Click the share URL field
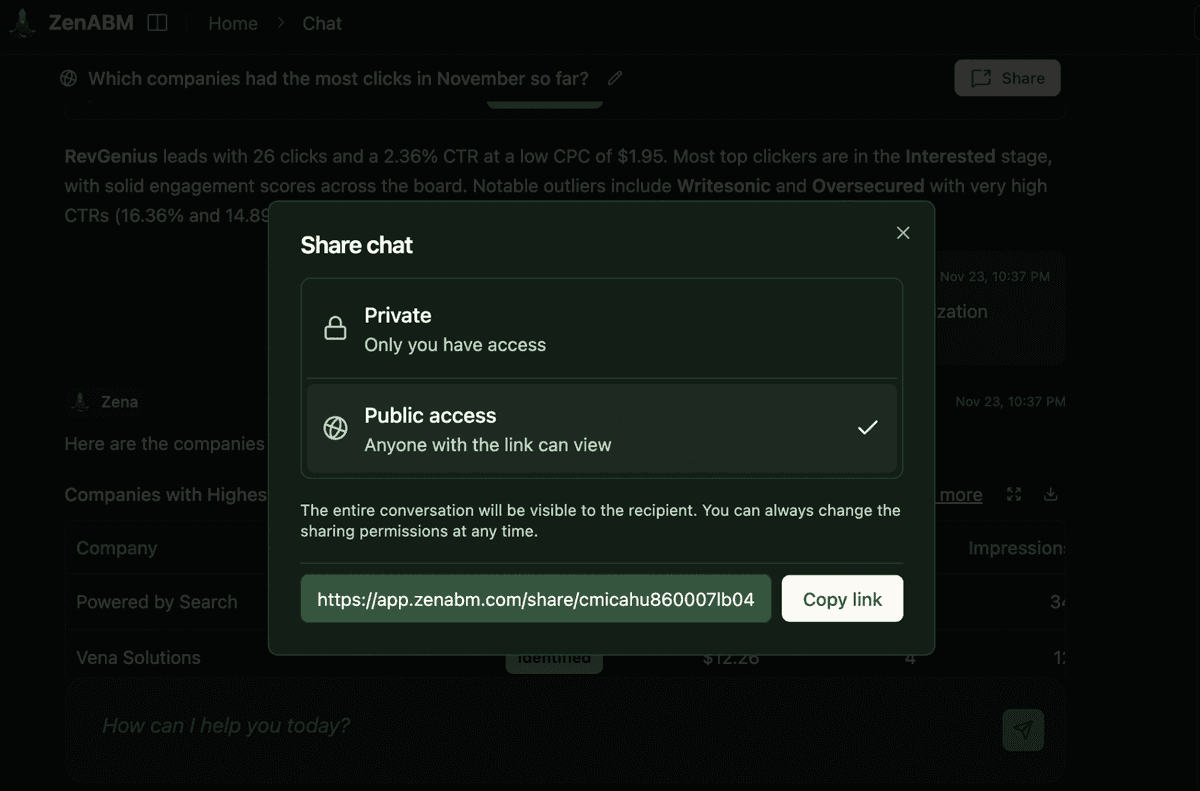 tap(536, 599)
